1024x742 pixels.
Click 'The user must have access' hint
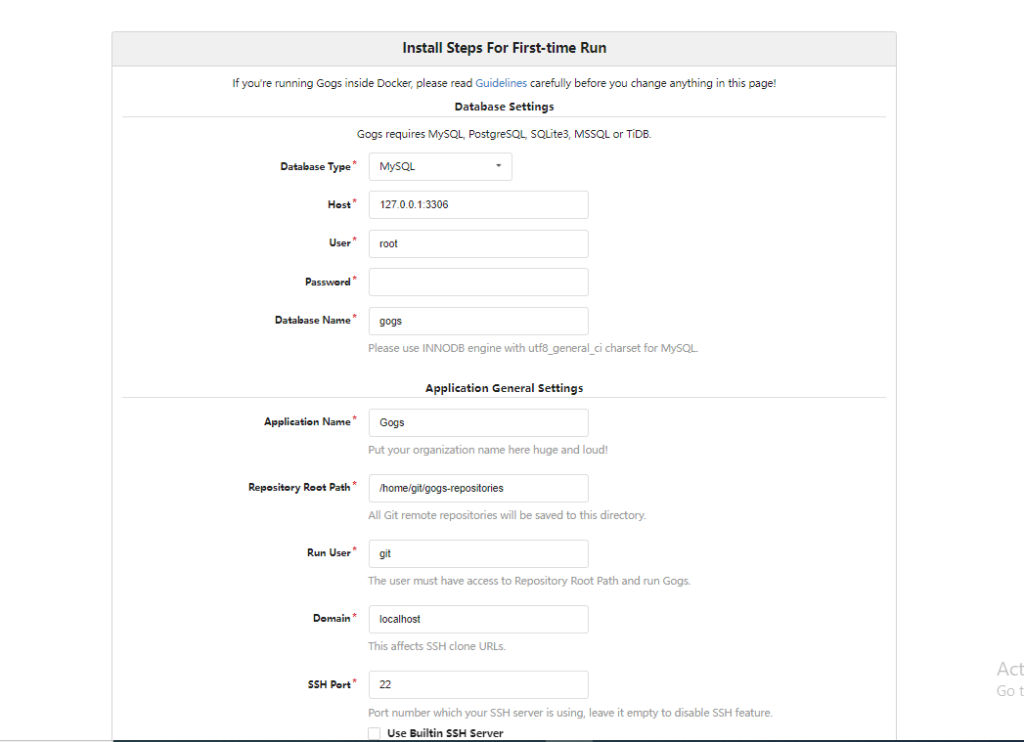529,581
